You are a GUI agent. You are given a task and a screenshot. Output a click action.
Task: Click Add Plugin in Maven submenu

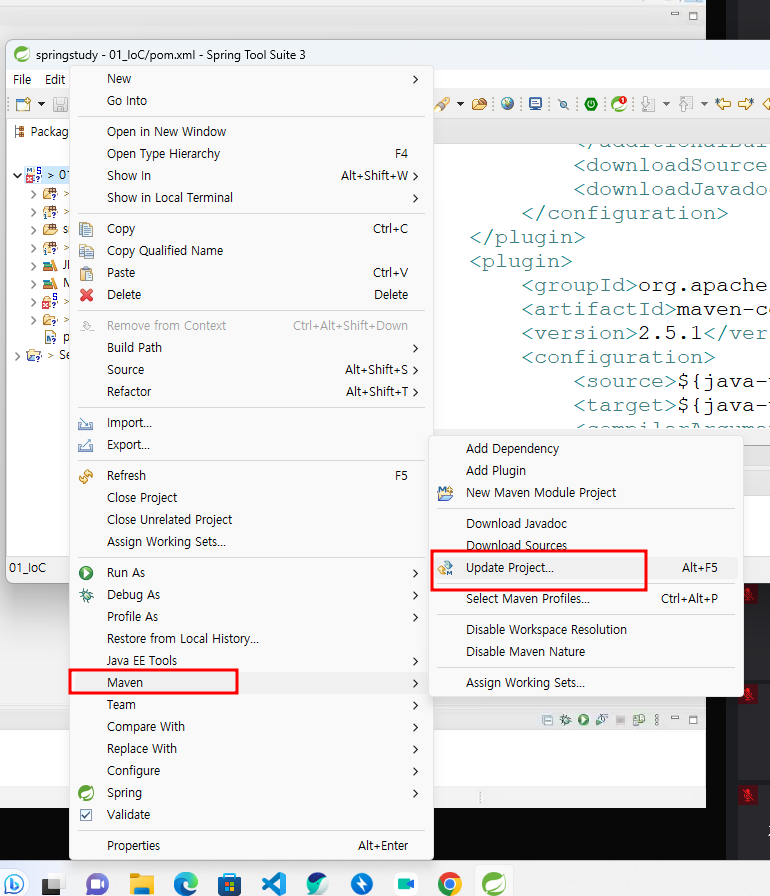(496, 471)
